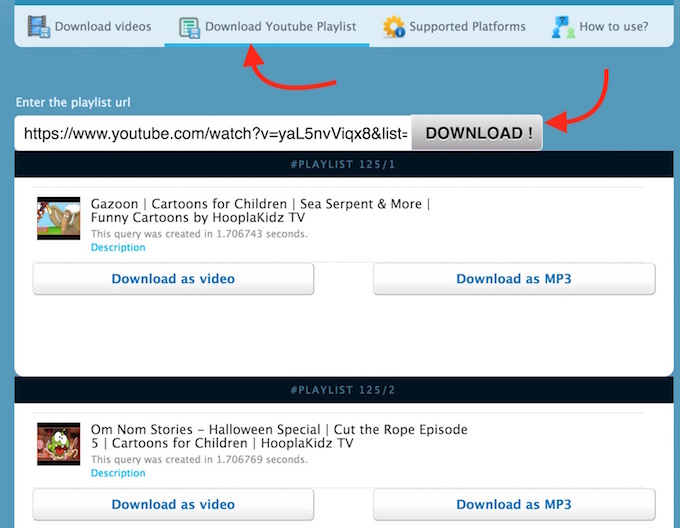680x528 pixels.
Task: Click the Om Nom Stories Halloween Special title
Action: (278, 436)
